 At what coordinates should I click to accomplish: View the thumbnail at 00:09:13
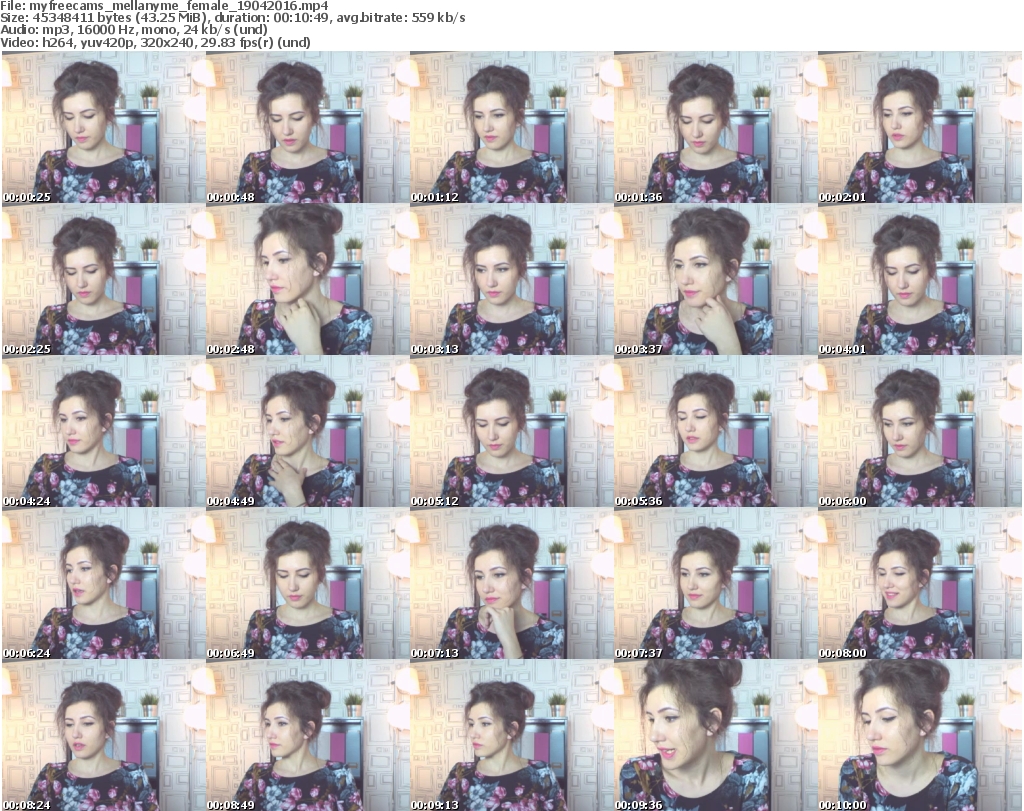(x=511, y=735)
